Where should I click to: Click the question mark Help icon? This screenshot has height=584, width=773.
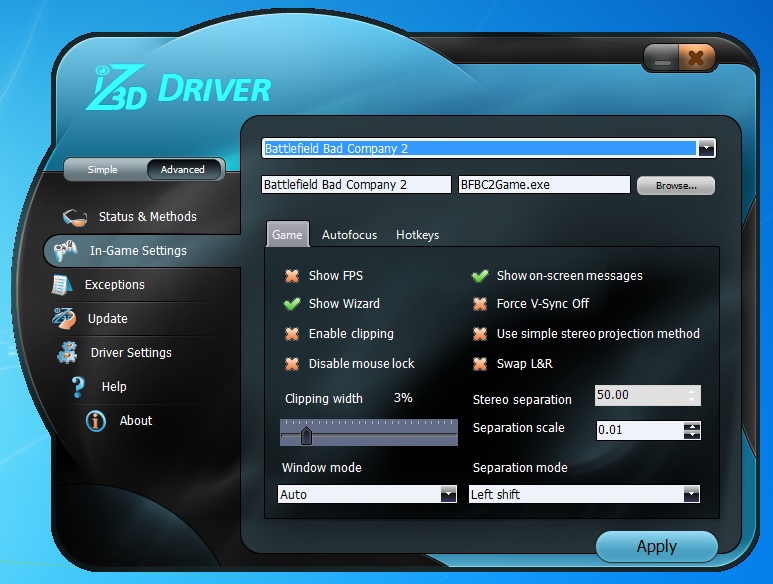[78, 387]
